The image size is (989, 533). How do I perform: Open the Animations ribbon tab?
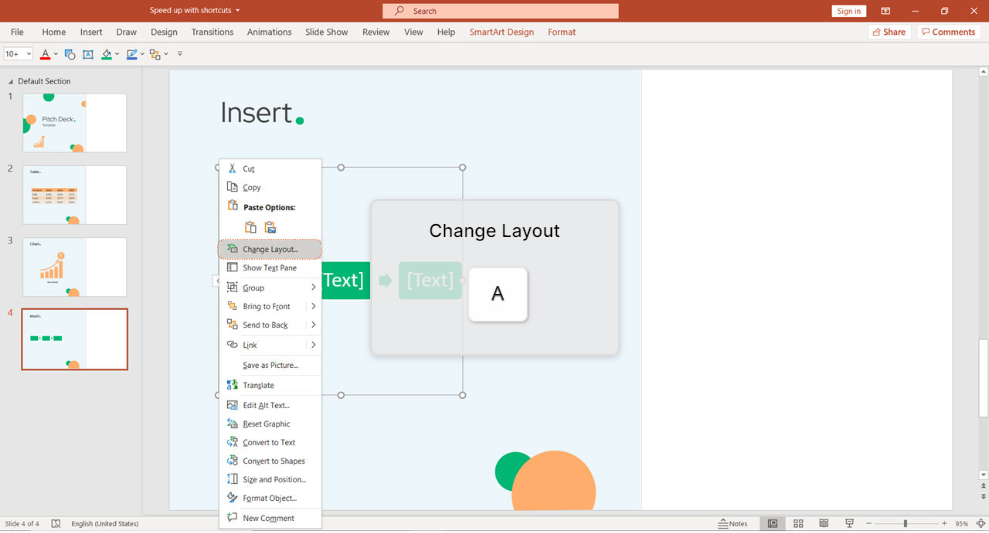[x=269, y=32]
